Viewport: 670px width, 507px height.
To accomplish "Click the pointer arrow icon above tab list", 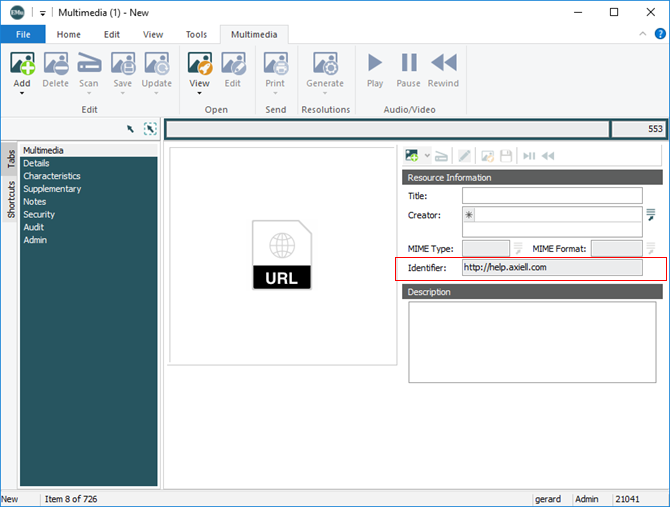I will point(130,129).
